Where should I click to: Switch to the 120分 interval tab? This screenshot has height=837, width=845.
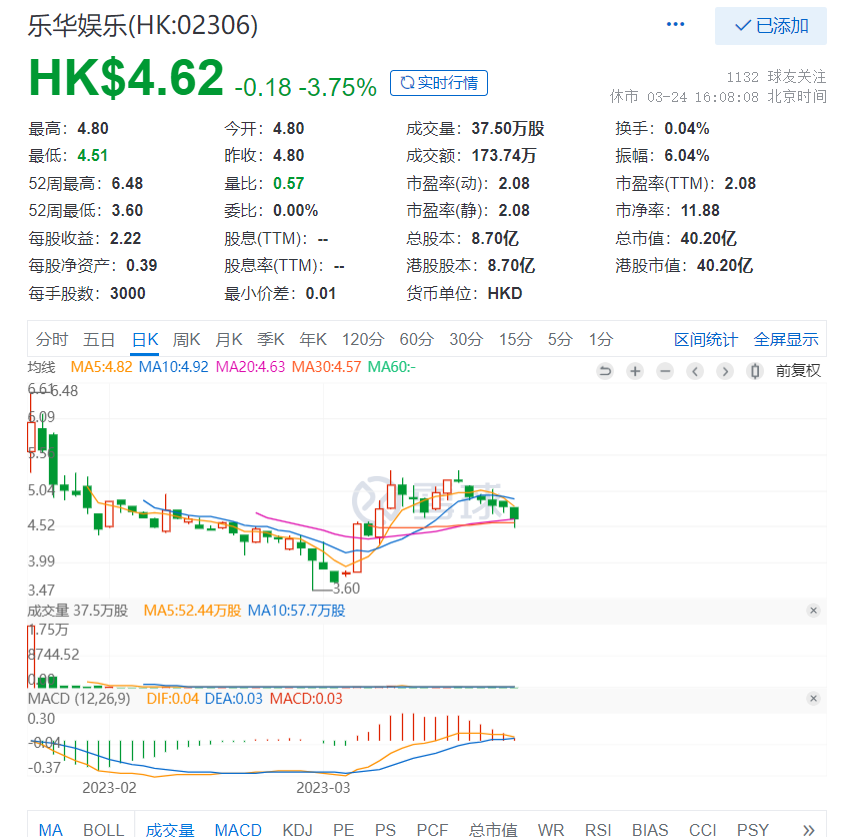pyautogui.click(x=363, y=340)
